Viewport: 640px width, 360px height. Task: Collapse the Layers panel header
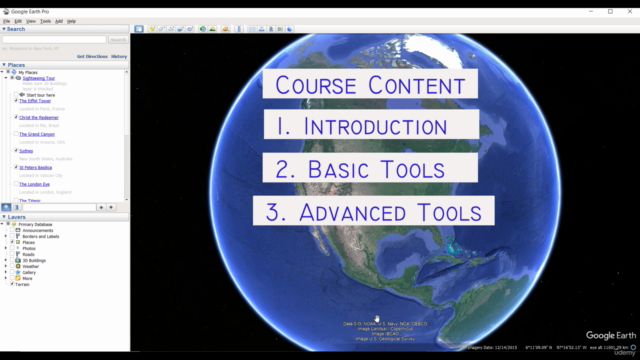pyautogui.click(x=65, y=217)
